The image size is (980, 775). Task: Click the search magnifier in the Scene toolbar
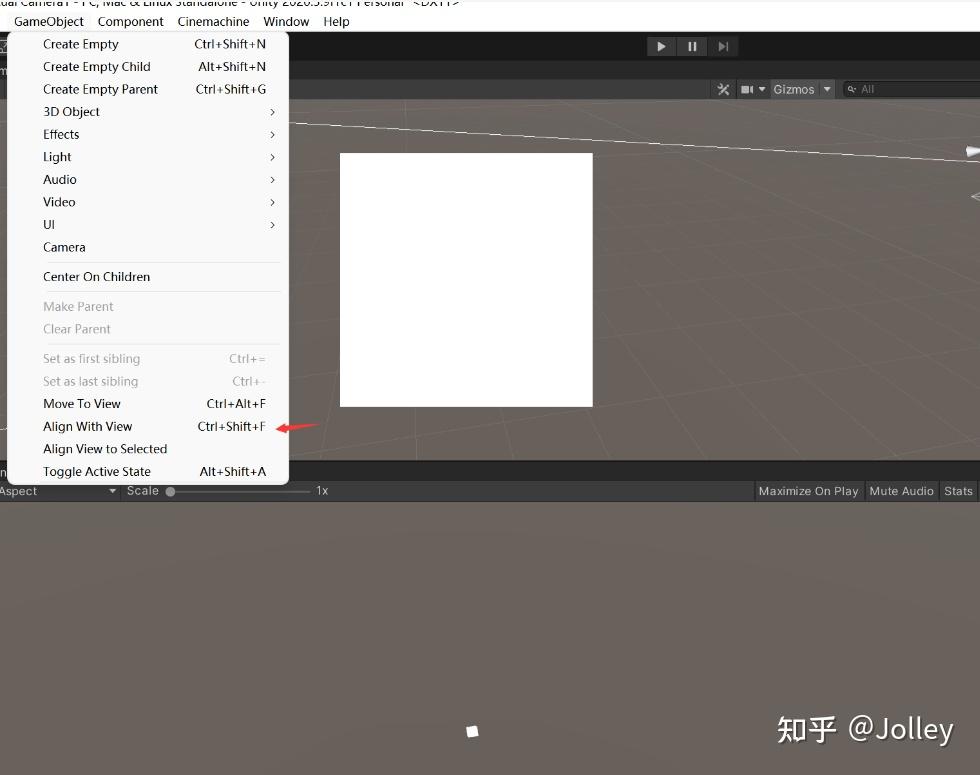851,89
